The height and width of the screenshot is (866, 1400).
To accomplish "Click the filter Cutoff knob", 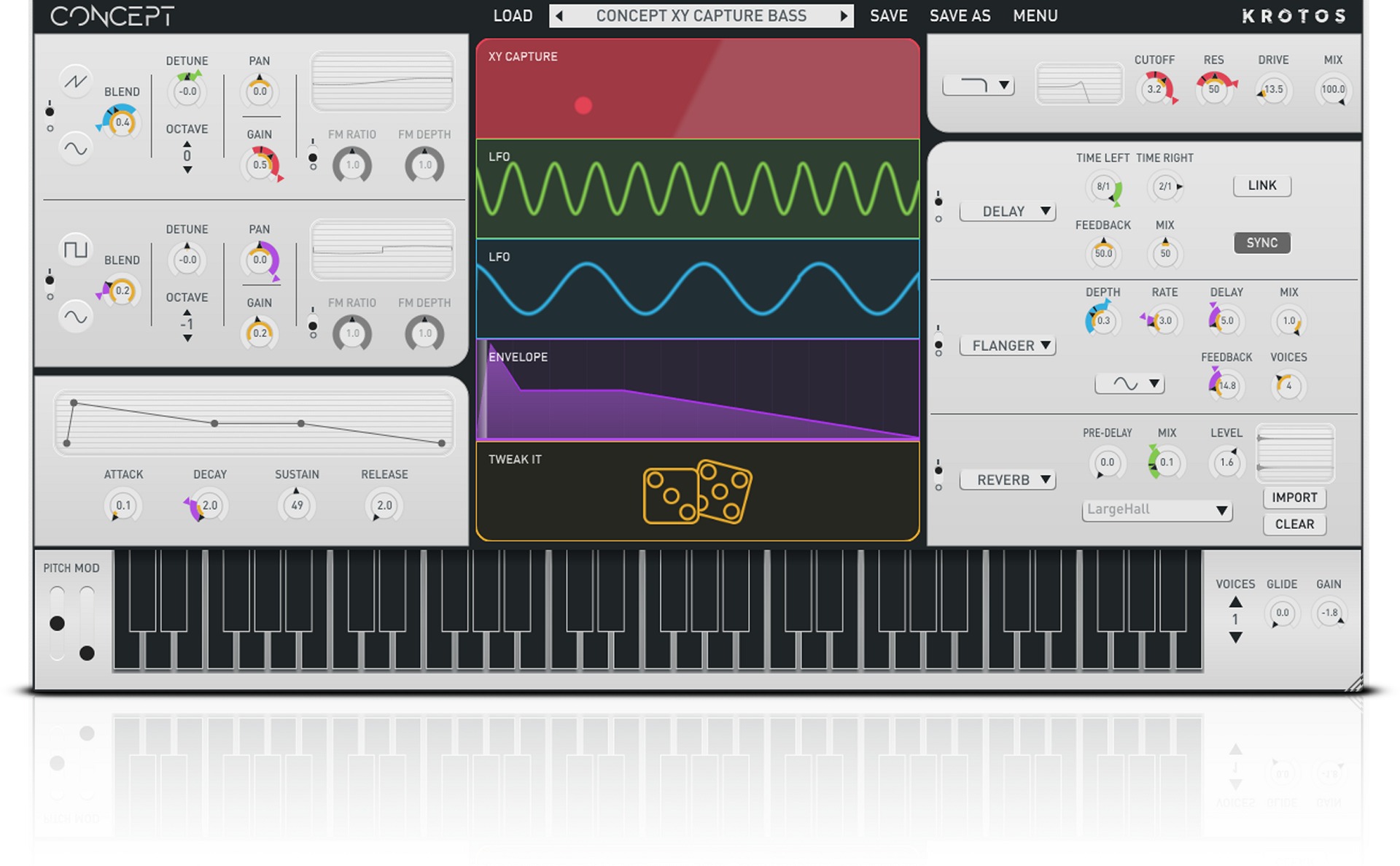I will pyautogui.click(x=1154, y=90).
